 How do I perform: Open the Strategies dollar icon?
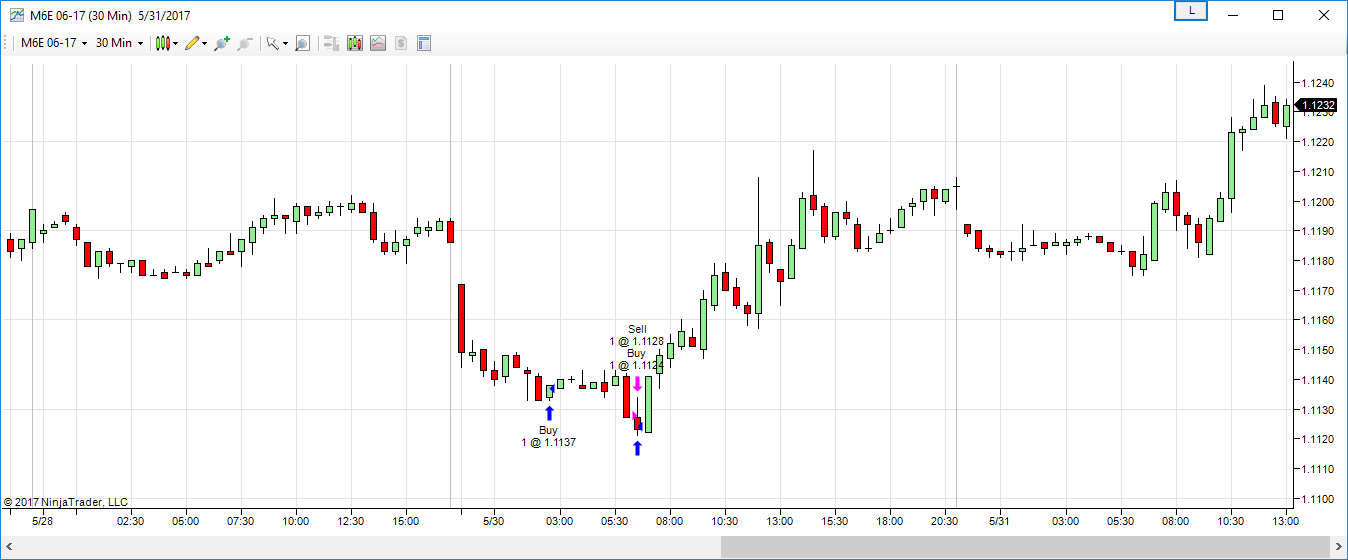(x=401, y=43)
